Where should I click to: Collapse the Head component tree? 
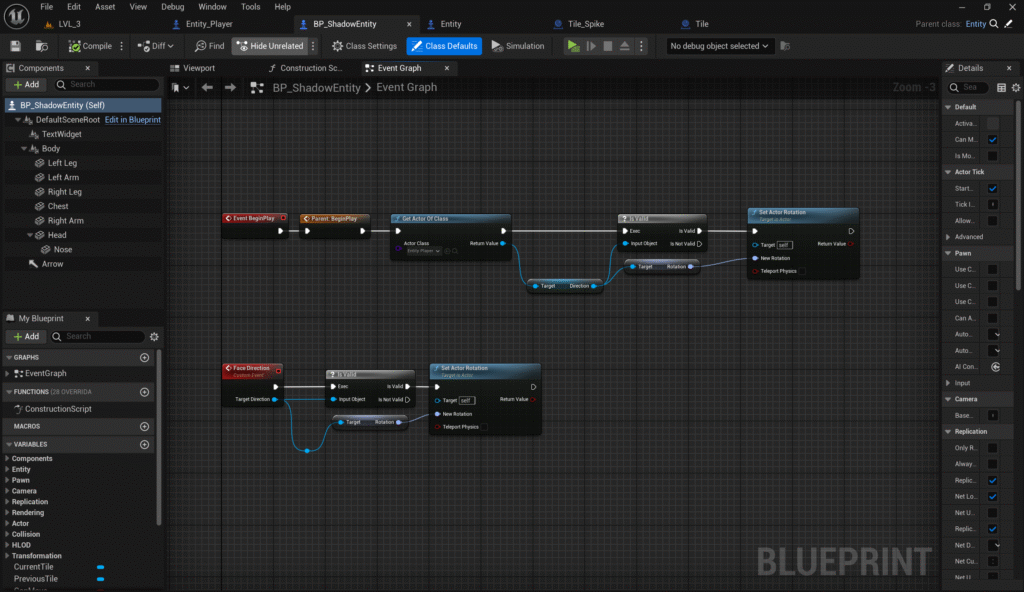click(x=29, y=235)
